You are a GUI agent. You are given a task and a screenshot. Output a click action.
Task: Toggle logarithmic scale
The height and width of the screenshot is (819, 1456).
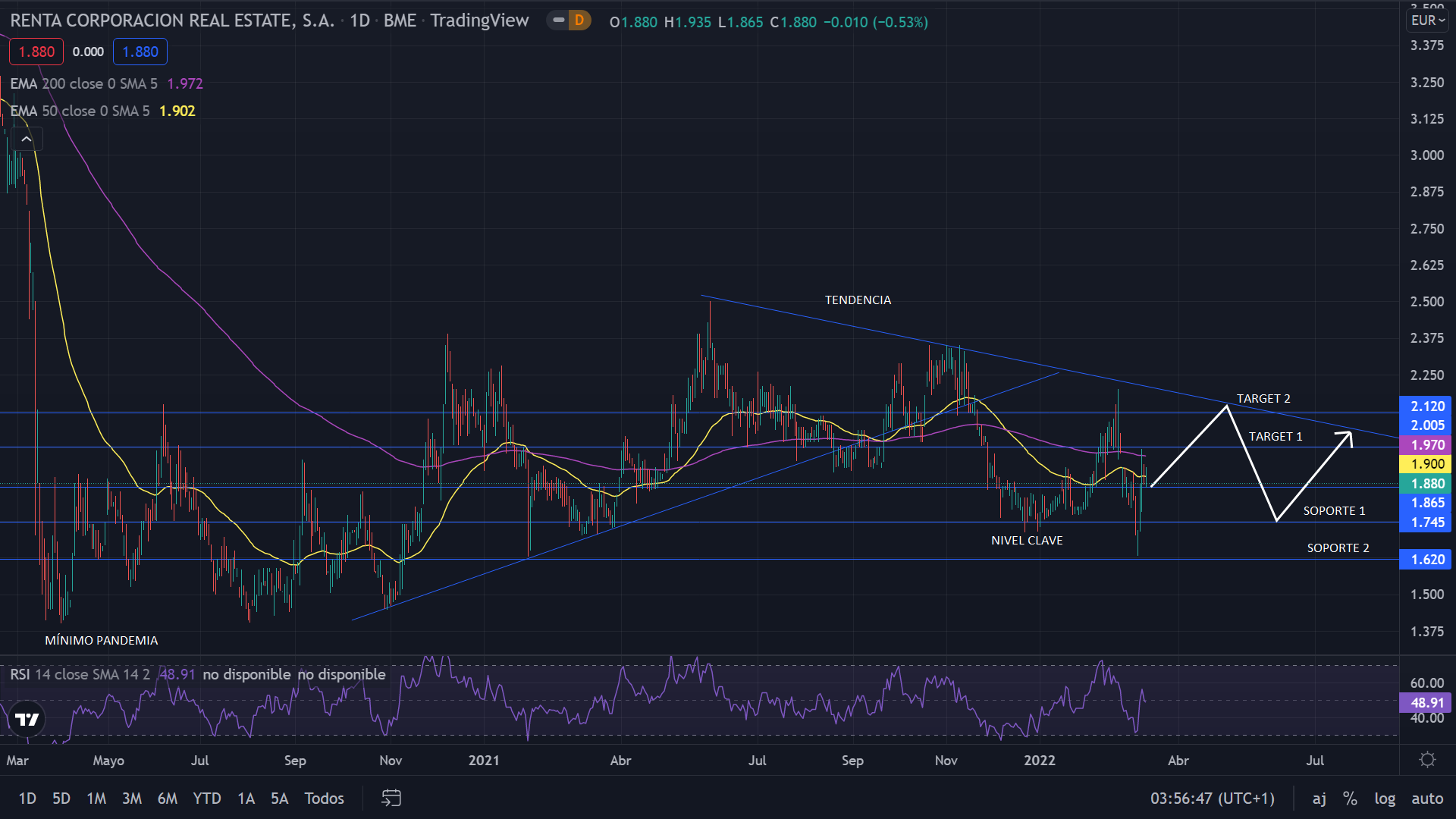pos(1385,798)
